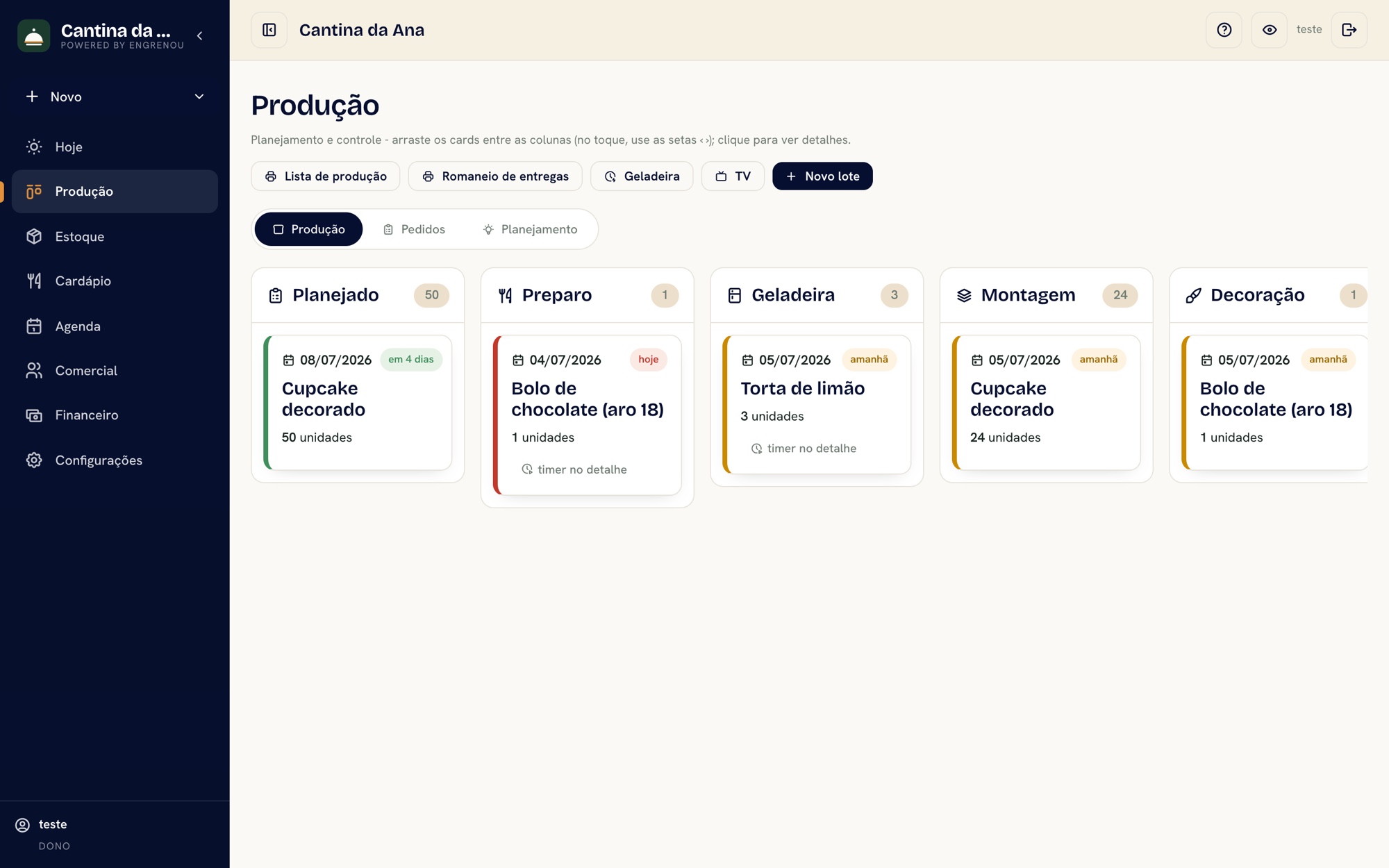Click the 'hoje' badge on Preparo card
This screenshot has width=1389, height=868.
coord(649,360)
